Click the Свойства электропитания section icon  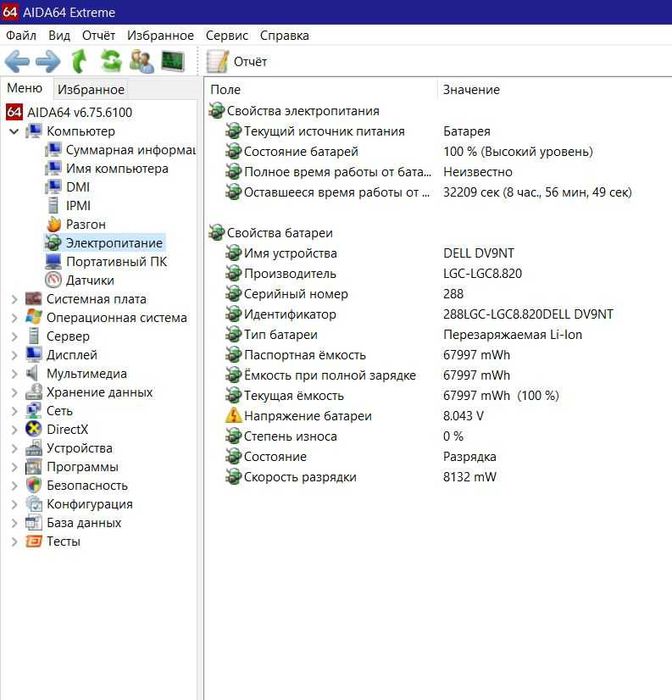point(217,111)
